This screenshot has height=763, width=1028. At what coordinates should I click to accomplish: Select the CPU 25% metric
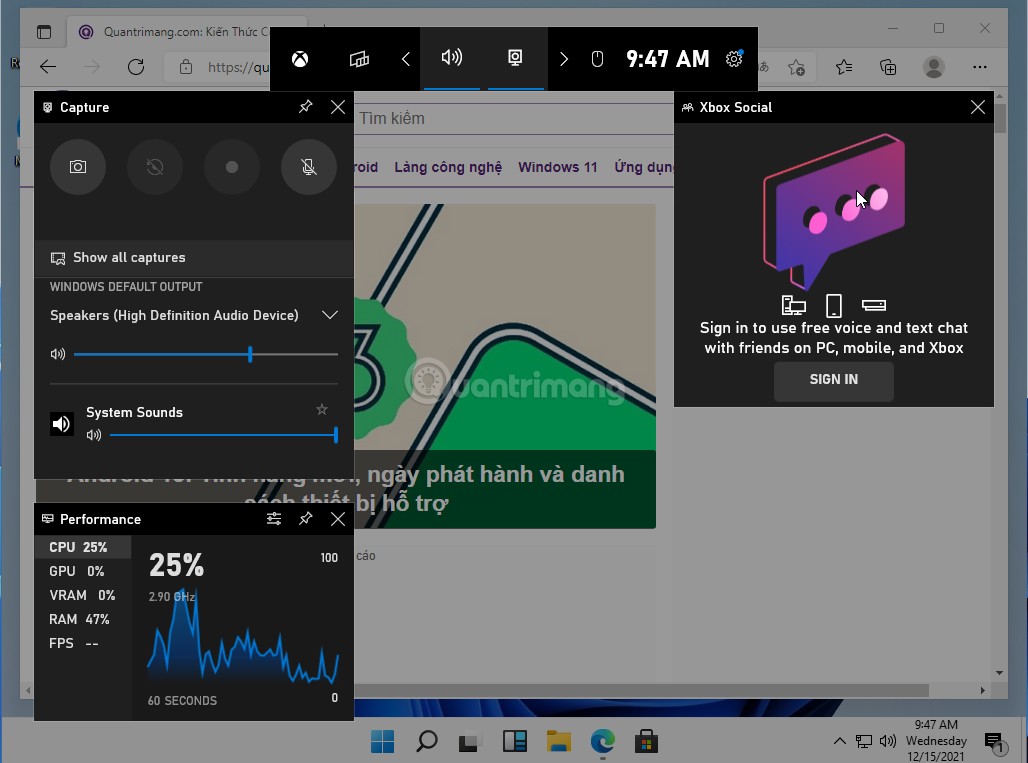[83, 547]
